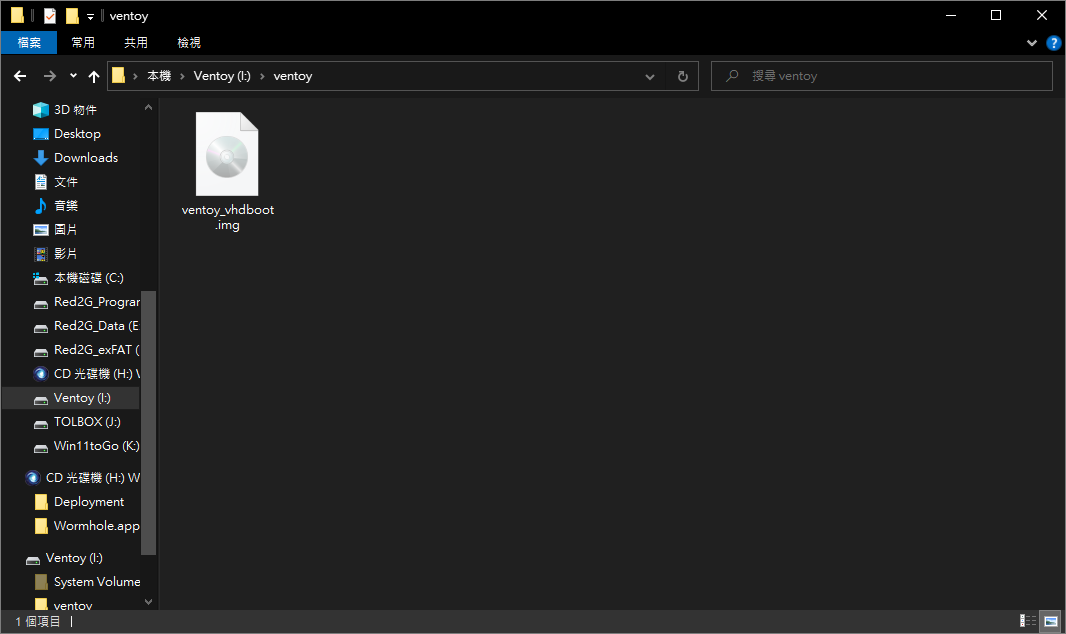Screen dimensions: 1066x634
Task: Click the Back navigation arrow
Action: coord(20,76)
